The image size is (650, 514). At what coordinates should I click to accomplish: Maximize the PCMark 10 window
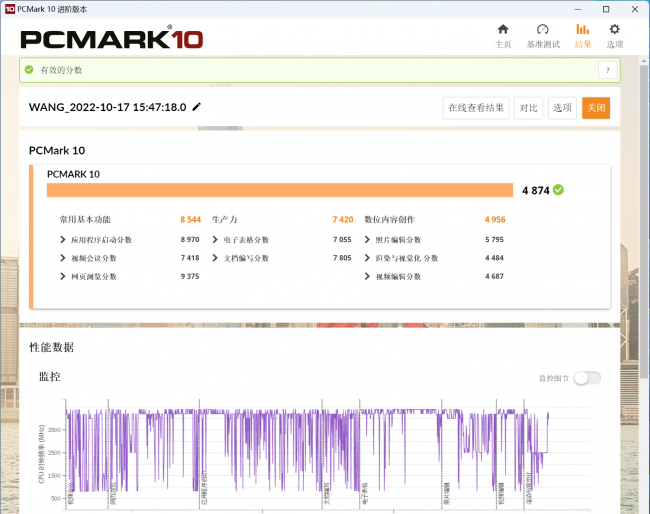pyautogui.click(x=606, y=9)
